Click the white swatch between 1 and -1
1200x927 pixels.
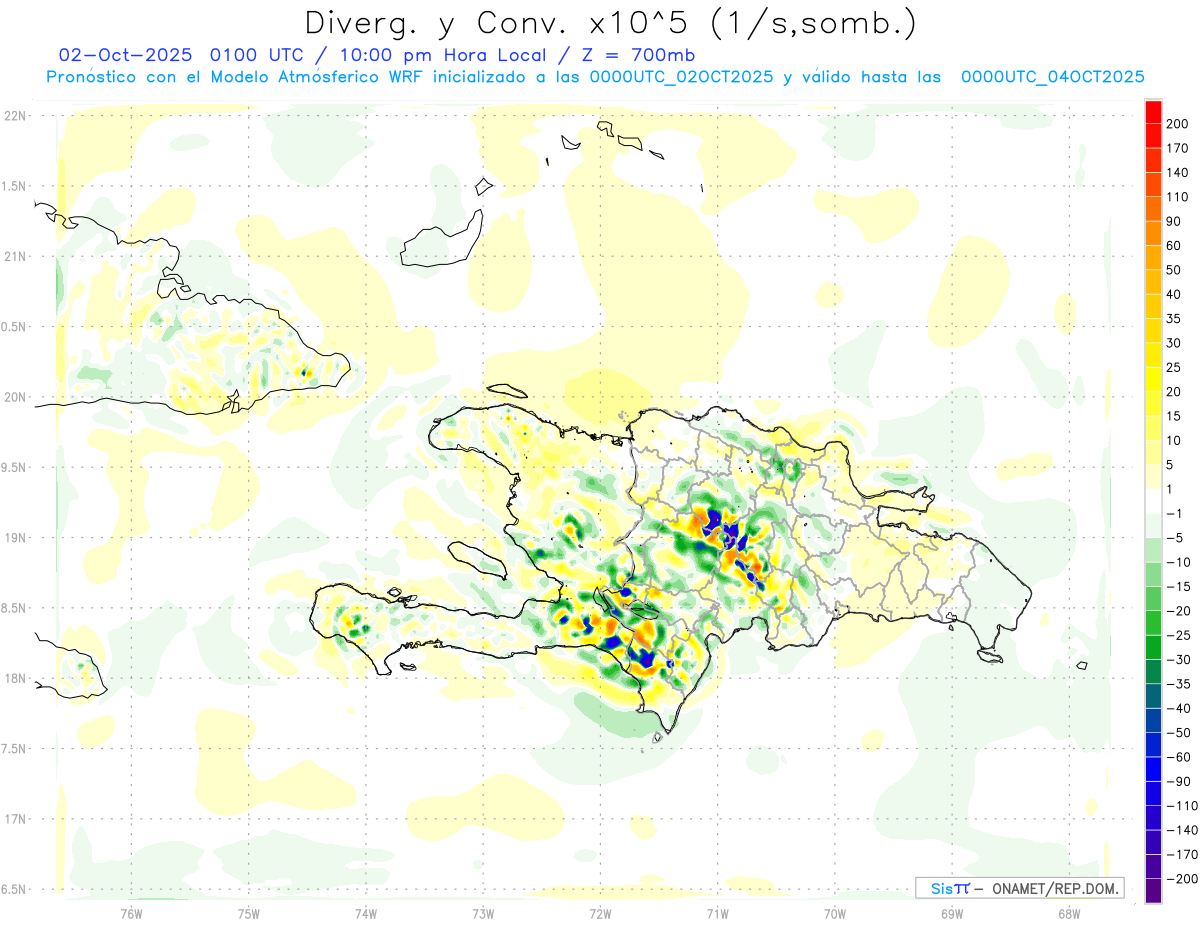[1153, 501]
